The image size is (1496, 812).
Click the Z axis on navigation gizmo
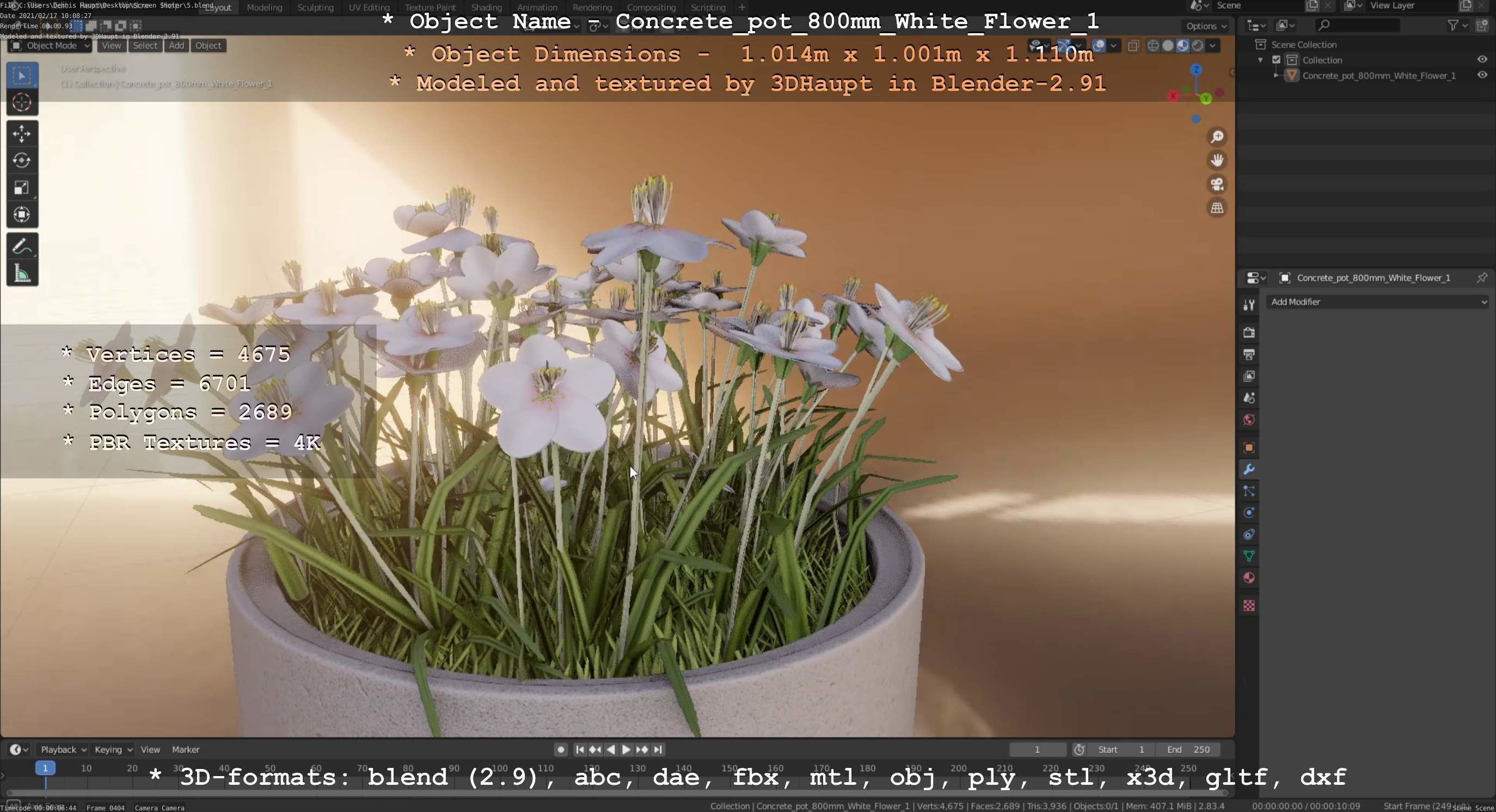click(1197, 70)
